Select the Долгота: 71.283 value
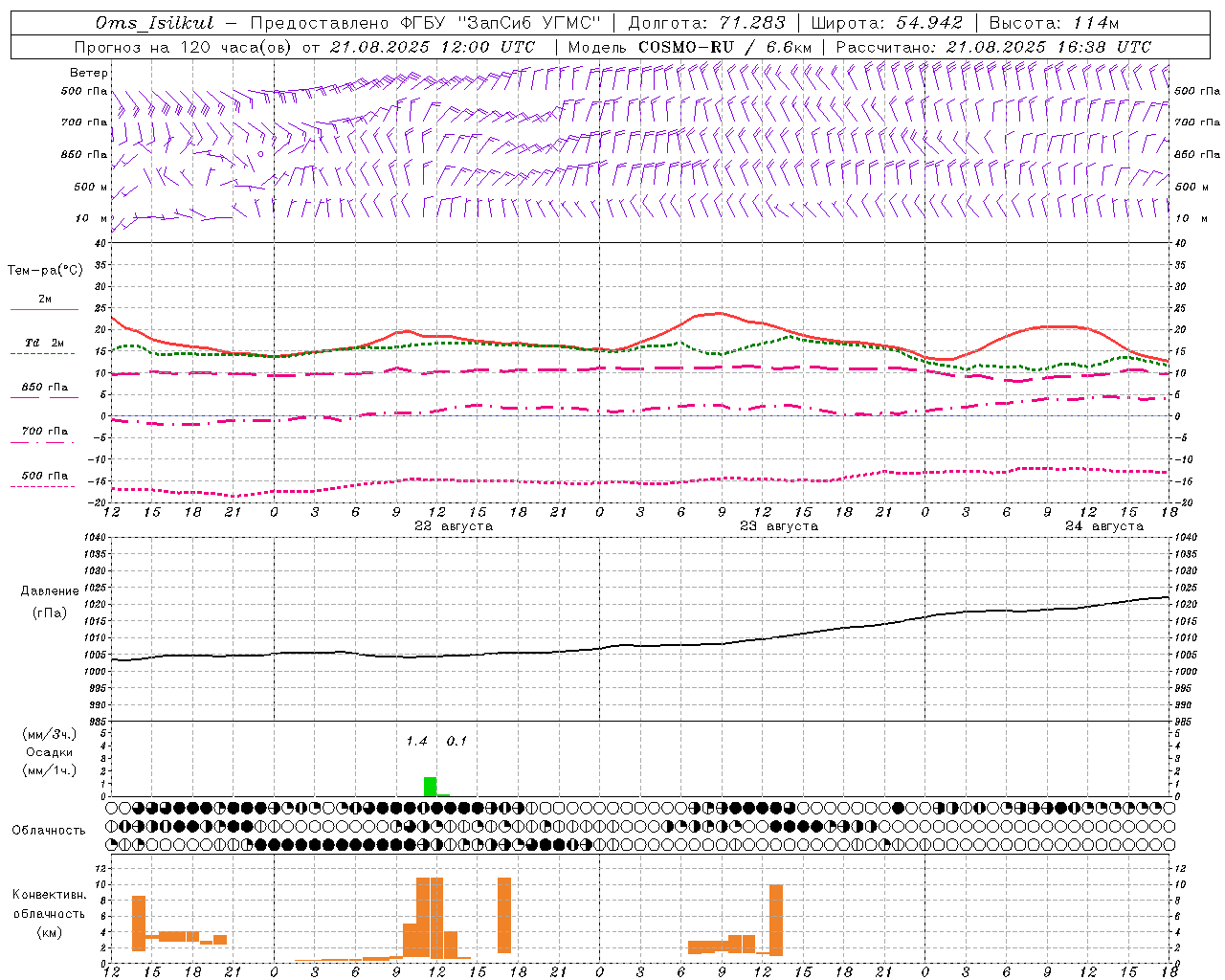The height and width of the screenshot is (980, 1225). point(706,23)
